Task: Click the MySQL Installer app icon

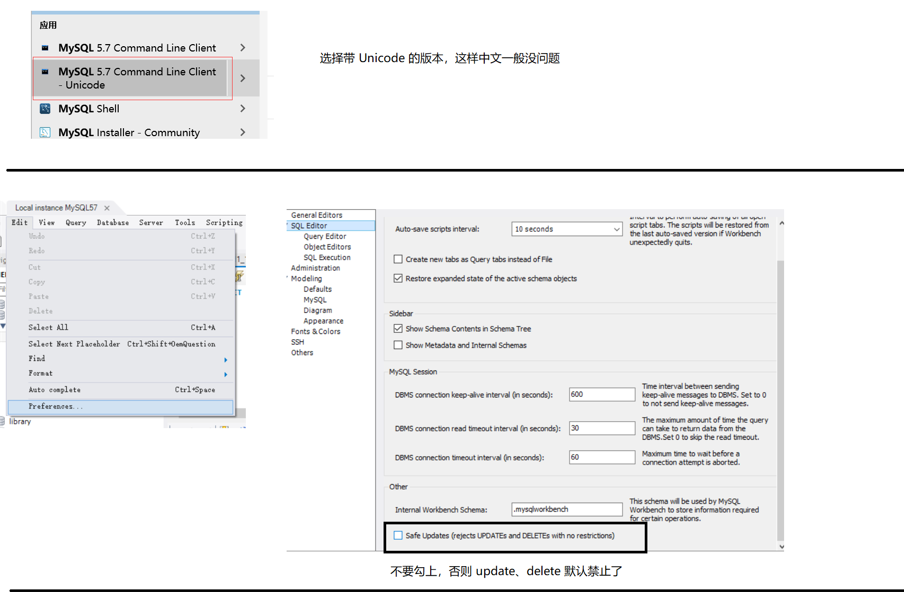Action: coord(45,133)
